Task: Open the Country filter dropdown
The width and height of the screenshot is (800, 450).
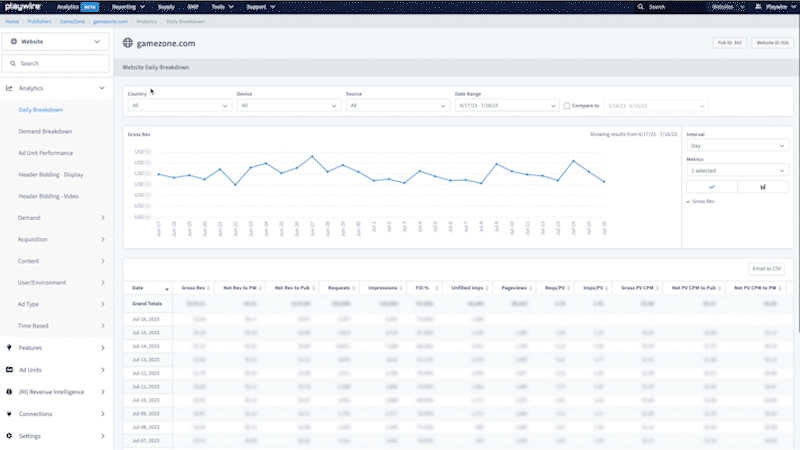Action: point(180,105)
